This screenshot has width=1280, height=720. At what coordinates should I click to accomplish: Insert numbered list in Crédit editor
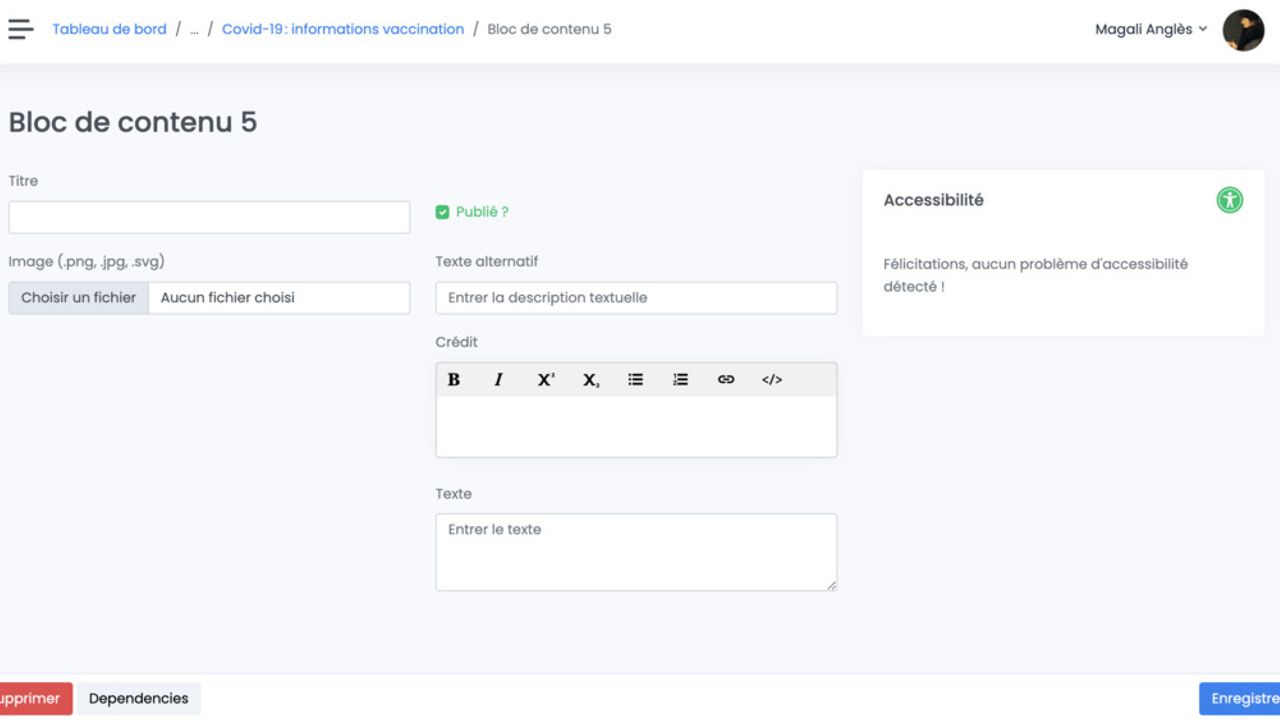point(680,380)
